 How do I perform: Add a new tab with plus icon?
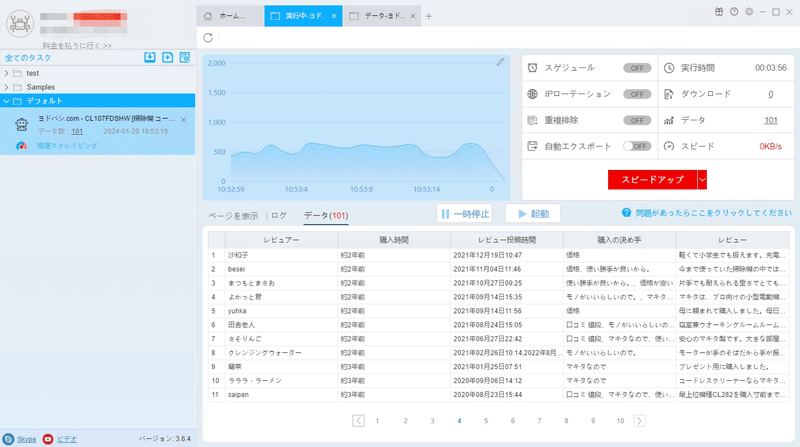[429, 16]
